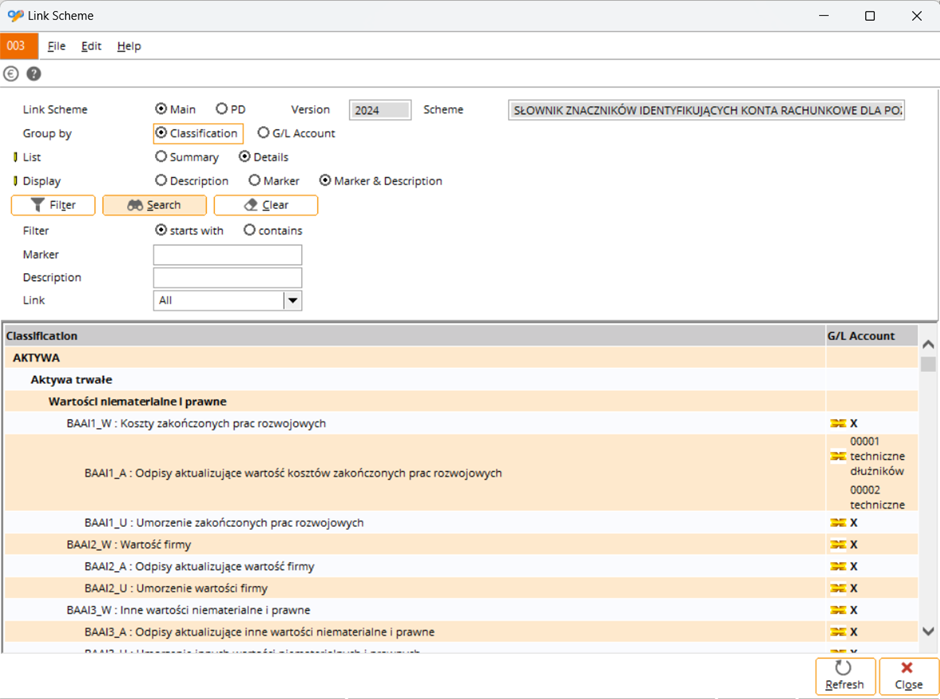Click link icon beside Wartość firmy row
The image size is (940, 699).
tap(838, 545)
